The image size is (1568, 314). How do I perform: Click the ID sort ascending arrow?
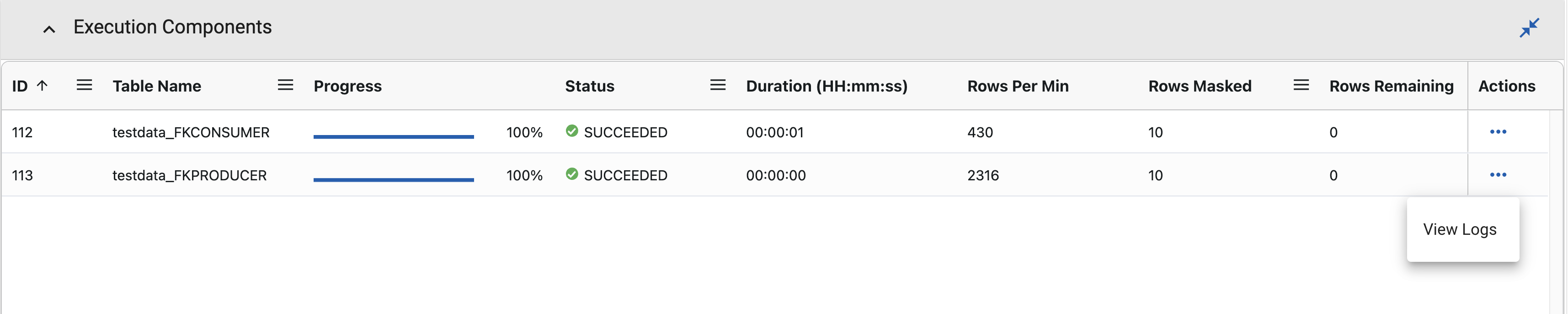point(42,85)
